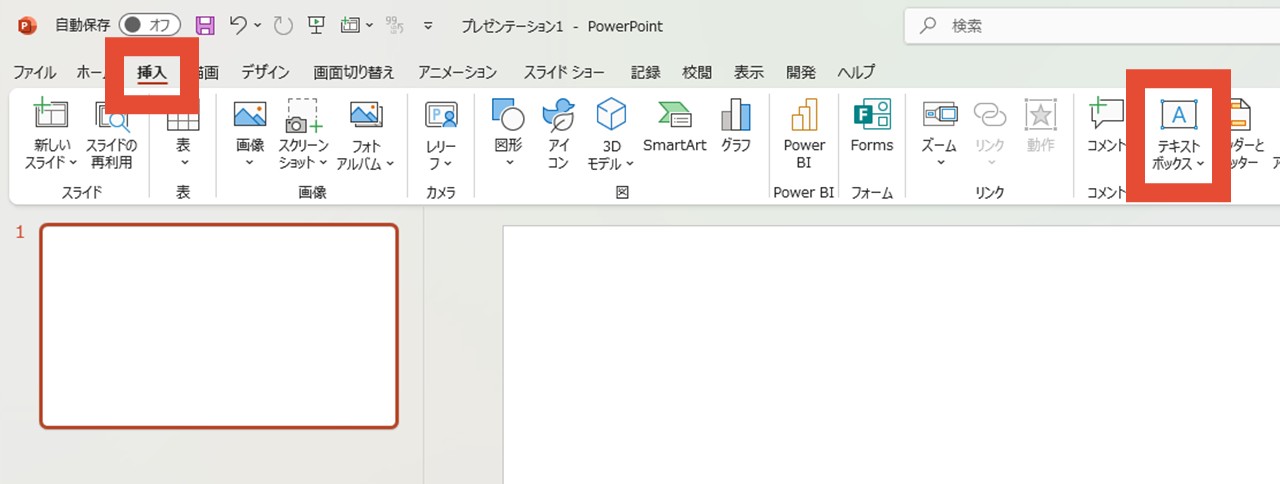Open the Undo history dropdown arrow
The width and height of the screenshot is (1280, 484).
pyautogui.click(x=258, y=25)
